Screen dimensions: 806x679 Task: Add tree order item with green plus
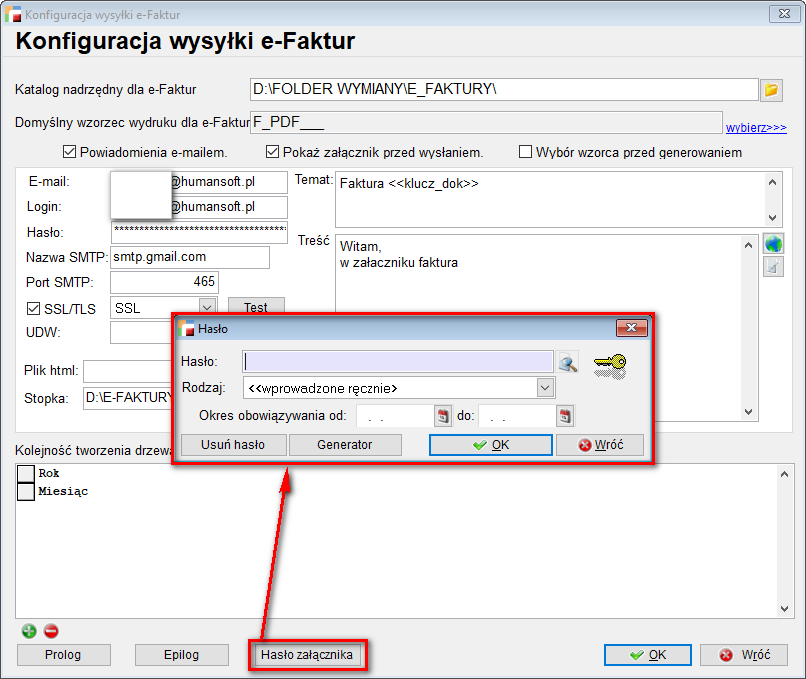(29, 631)
